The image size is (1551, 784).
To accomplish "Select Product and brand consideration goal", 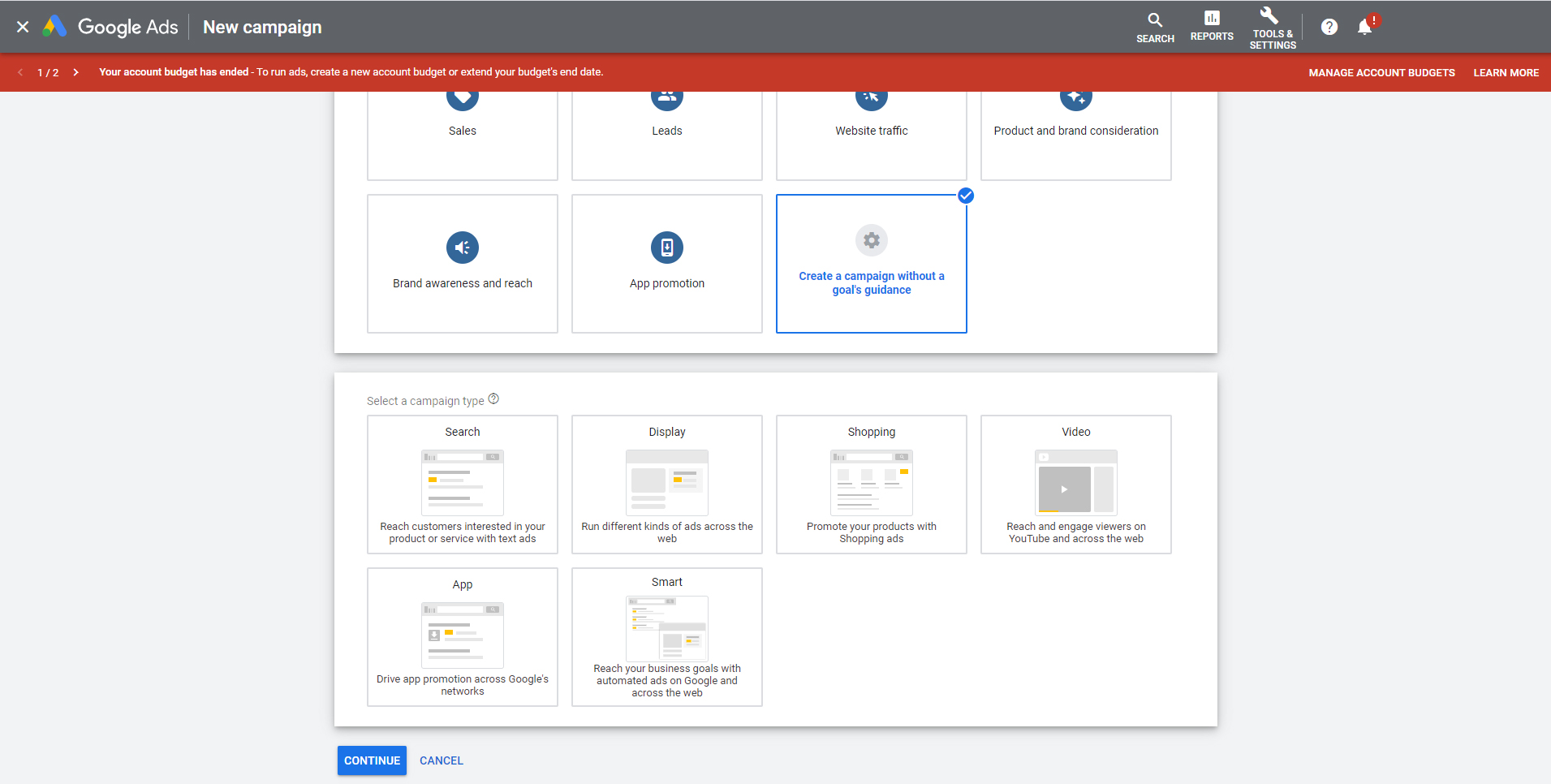I will 1076,136.
